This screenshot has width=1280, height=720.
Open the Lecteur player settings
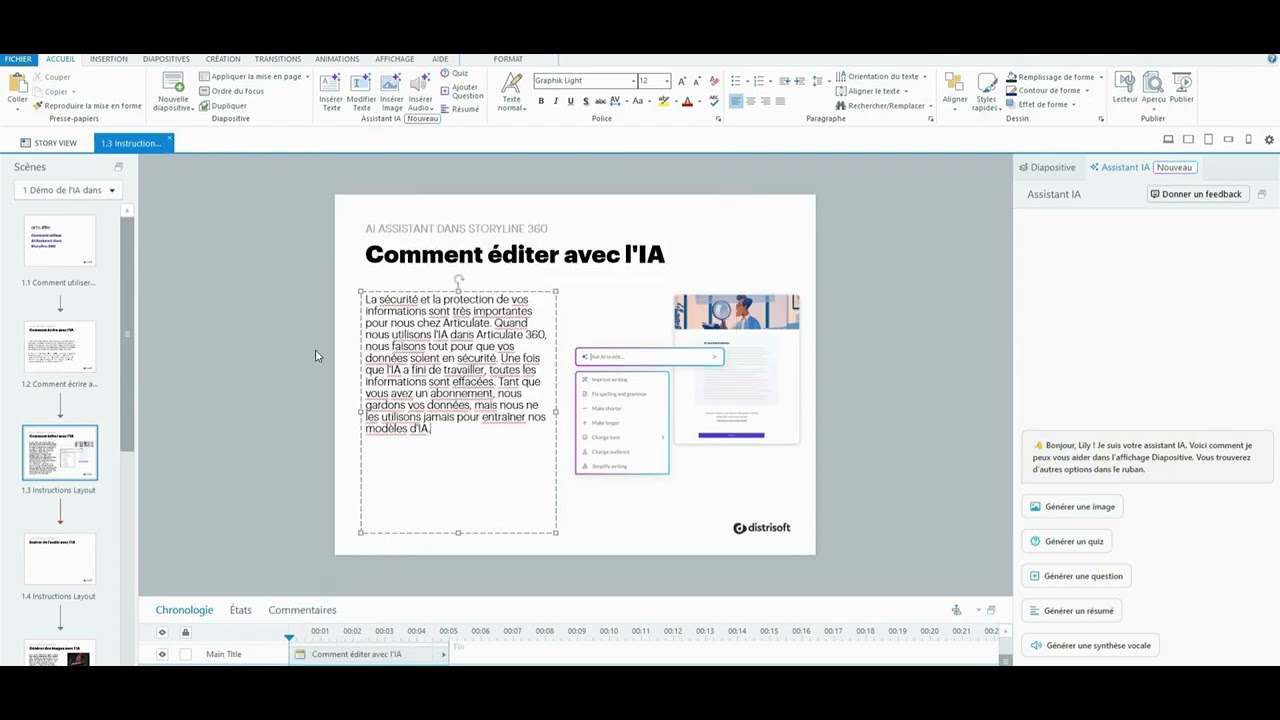click(x=1125, y=88)
